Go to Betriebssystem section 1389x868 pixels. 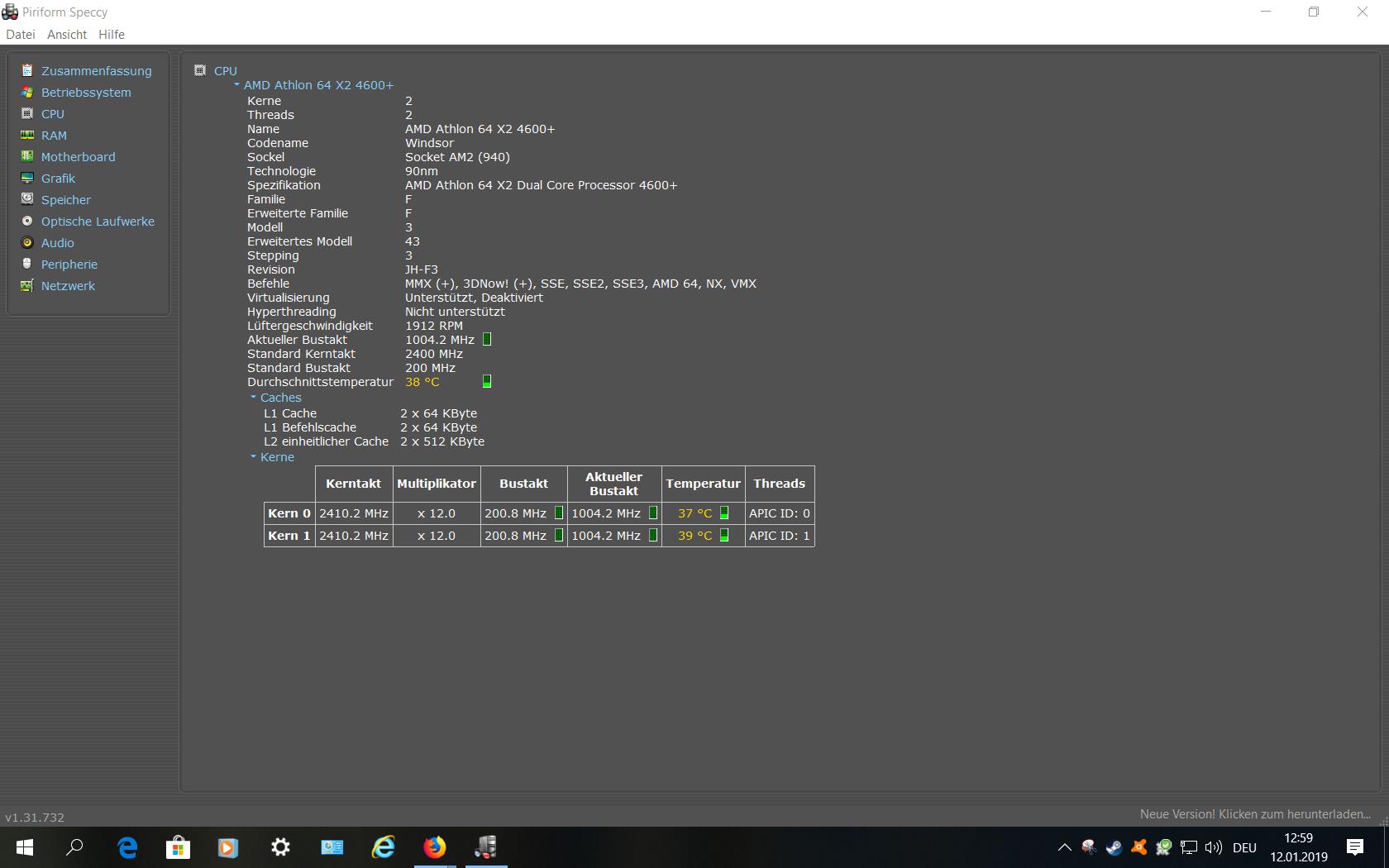point(86,93)
